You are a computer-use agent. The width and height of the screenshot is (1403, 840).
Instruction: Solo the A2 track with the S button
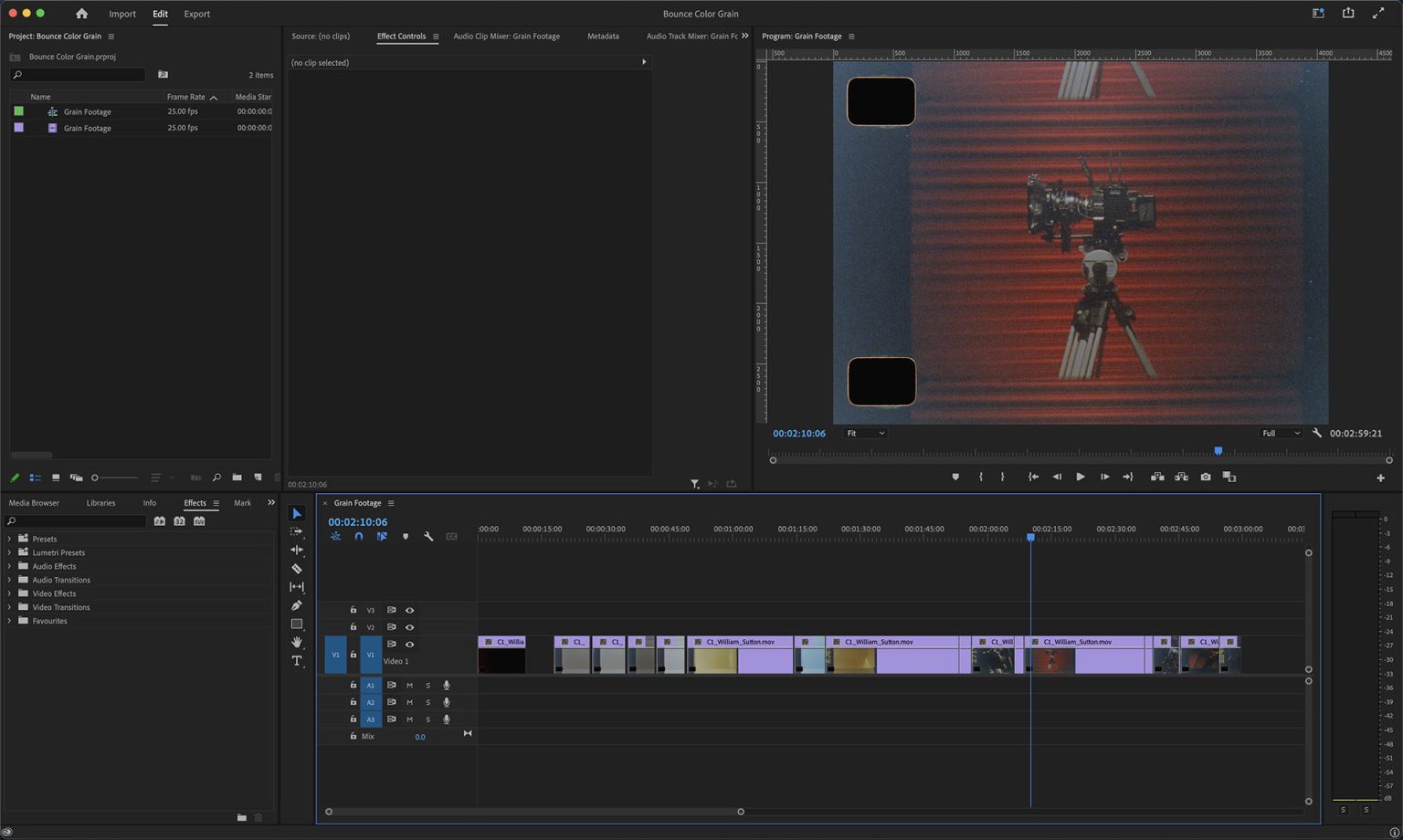[x=427, y=702]
